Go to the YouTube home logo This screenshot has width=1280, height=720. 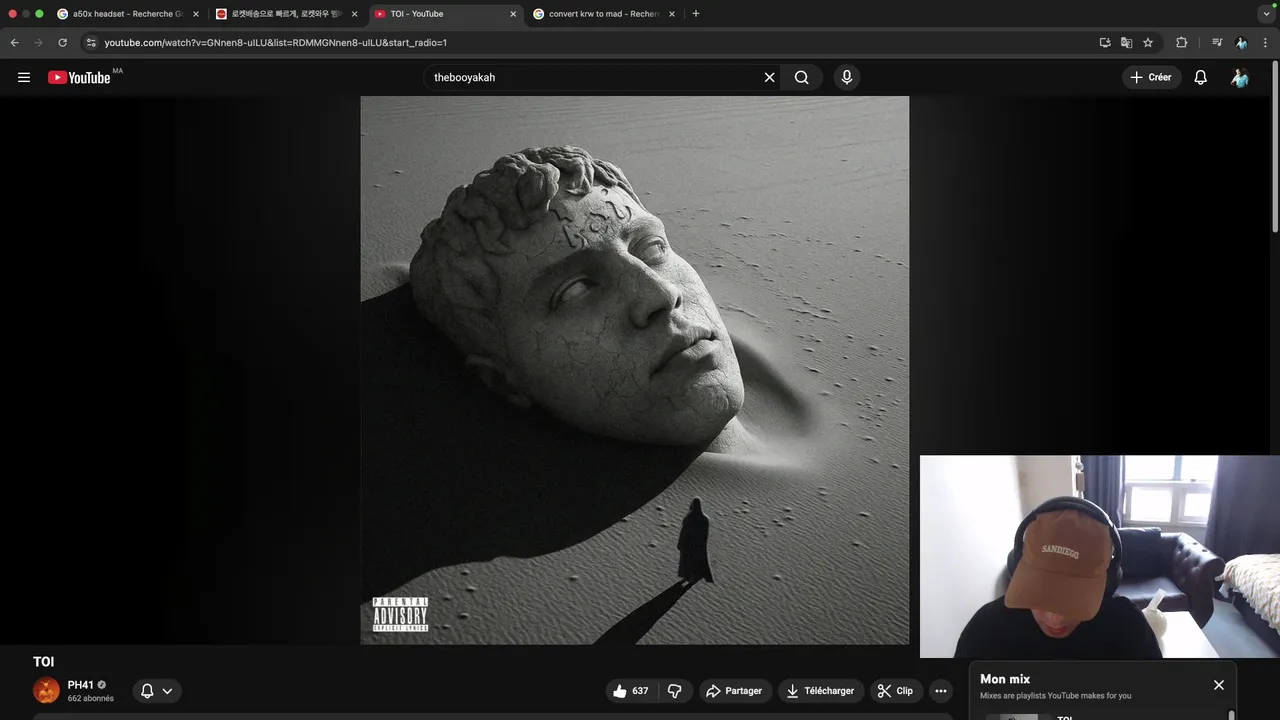(x=79, y=77)
